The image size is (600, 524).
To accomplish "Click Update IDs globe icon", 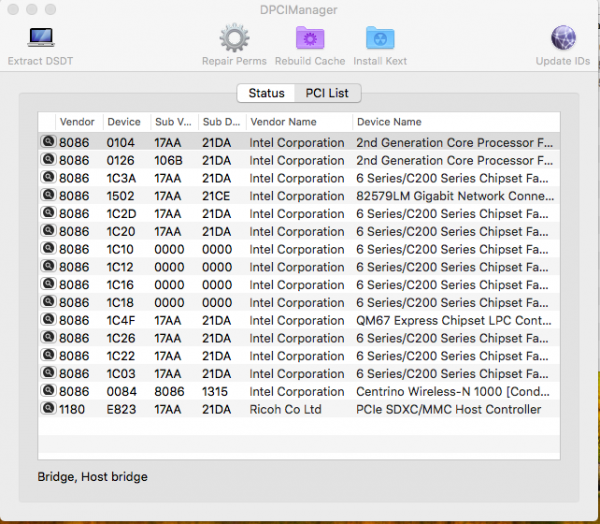I will click(563, 38).
